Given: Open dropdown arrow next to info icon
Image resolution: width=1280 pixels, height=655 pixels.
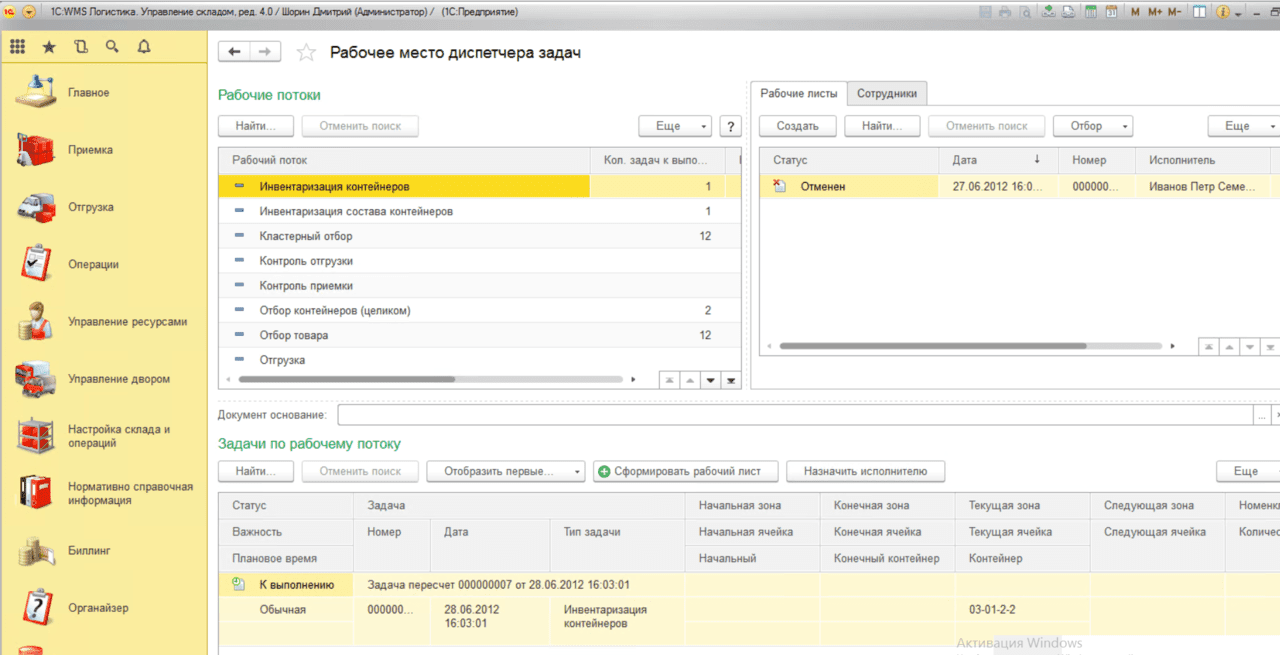Looking at the screenshot, I should 1239,13.
